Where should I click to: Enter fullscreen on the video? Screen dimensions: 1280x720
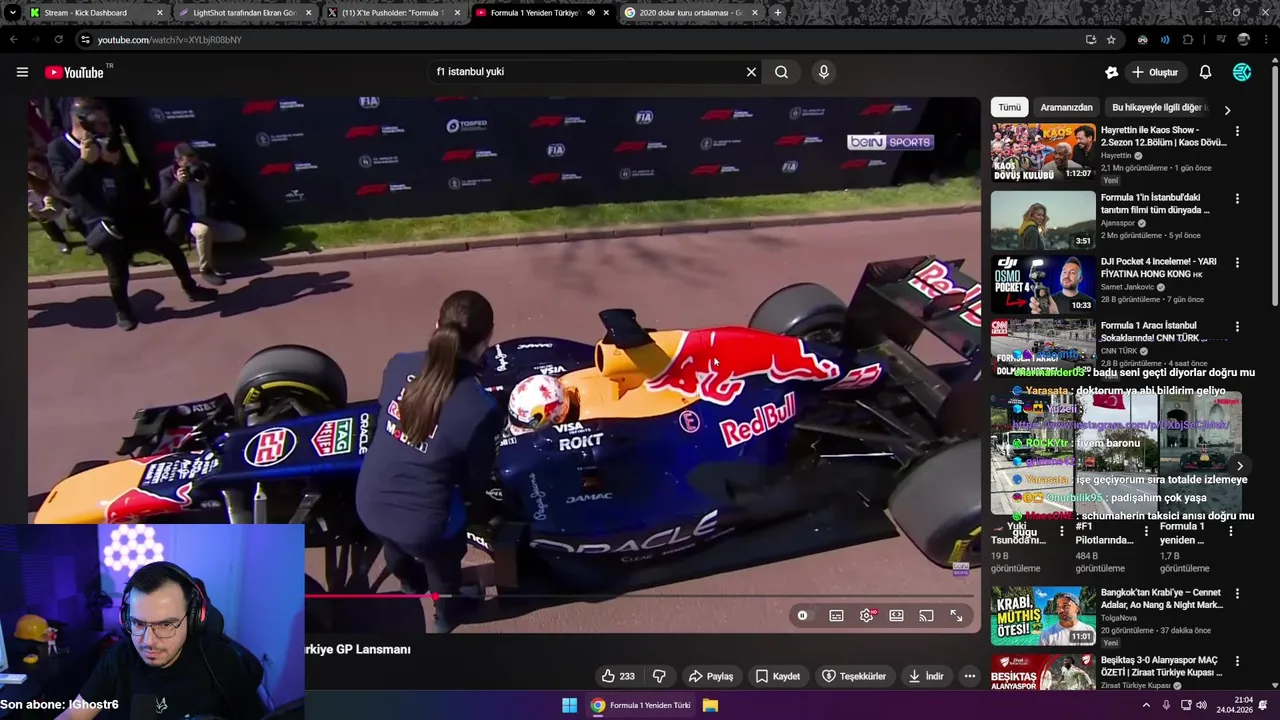click(x=956, y=616)
